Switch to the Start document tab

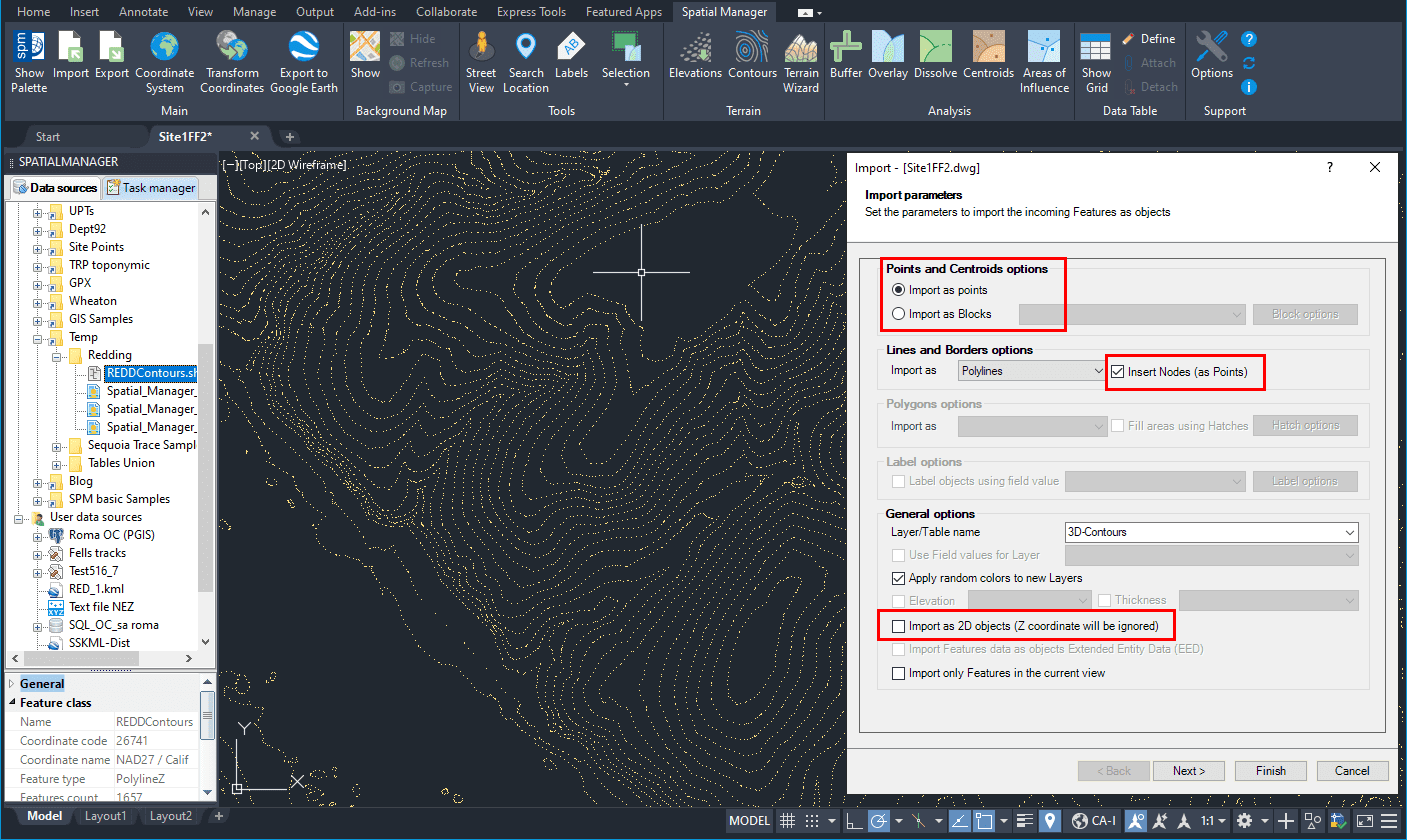pyautogui.click(x=48, y=136)
